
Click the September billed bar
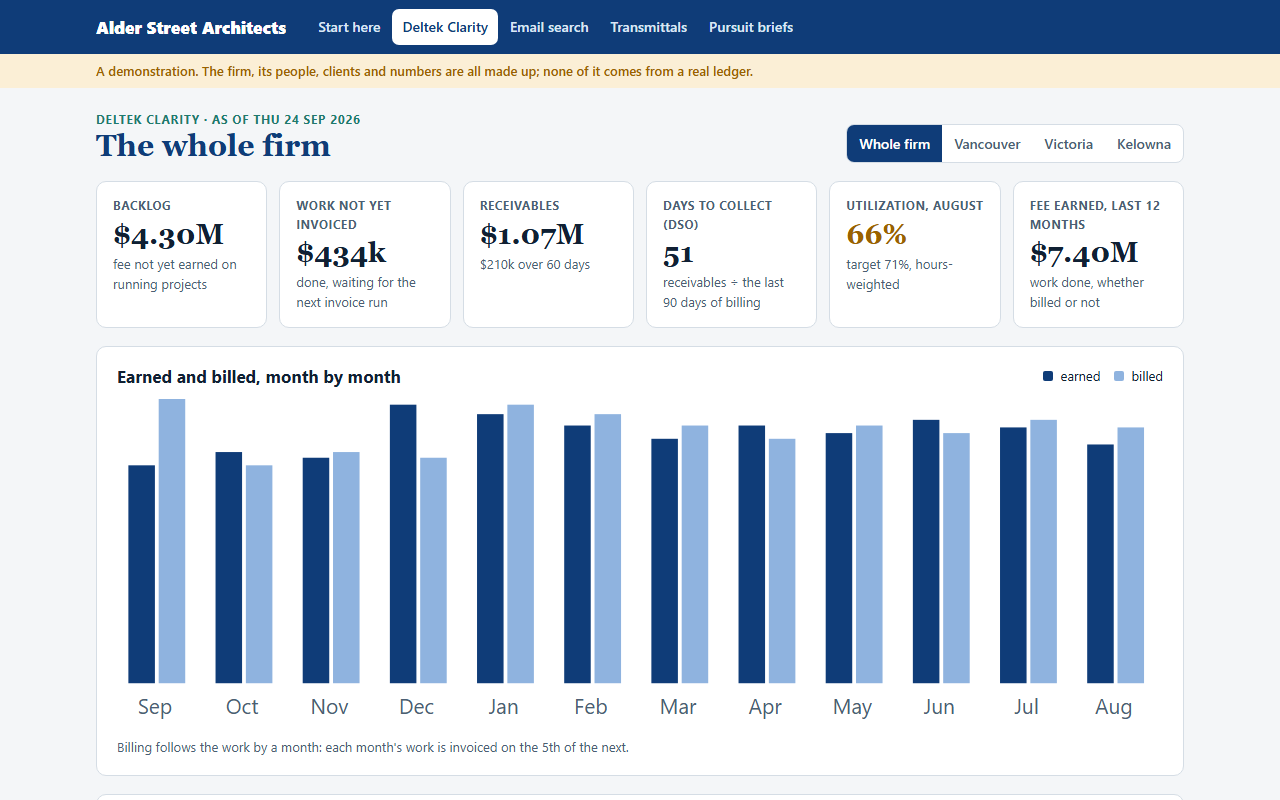(172, 541)
